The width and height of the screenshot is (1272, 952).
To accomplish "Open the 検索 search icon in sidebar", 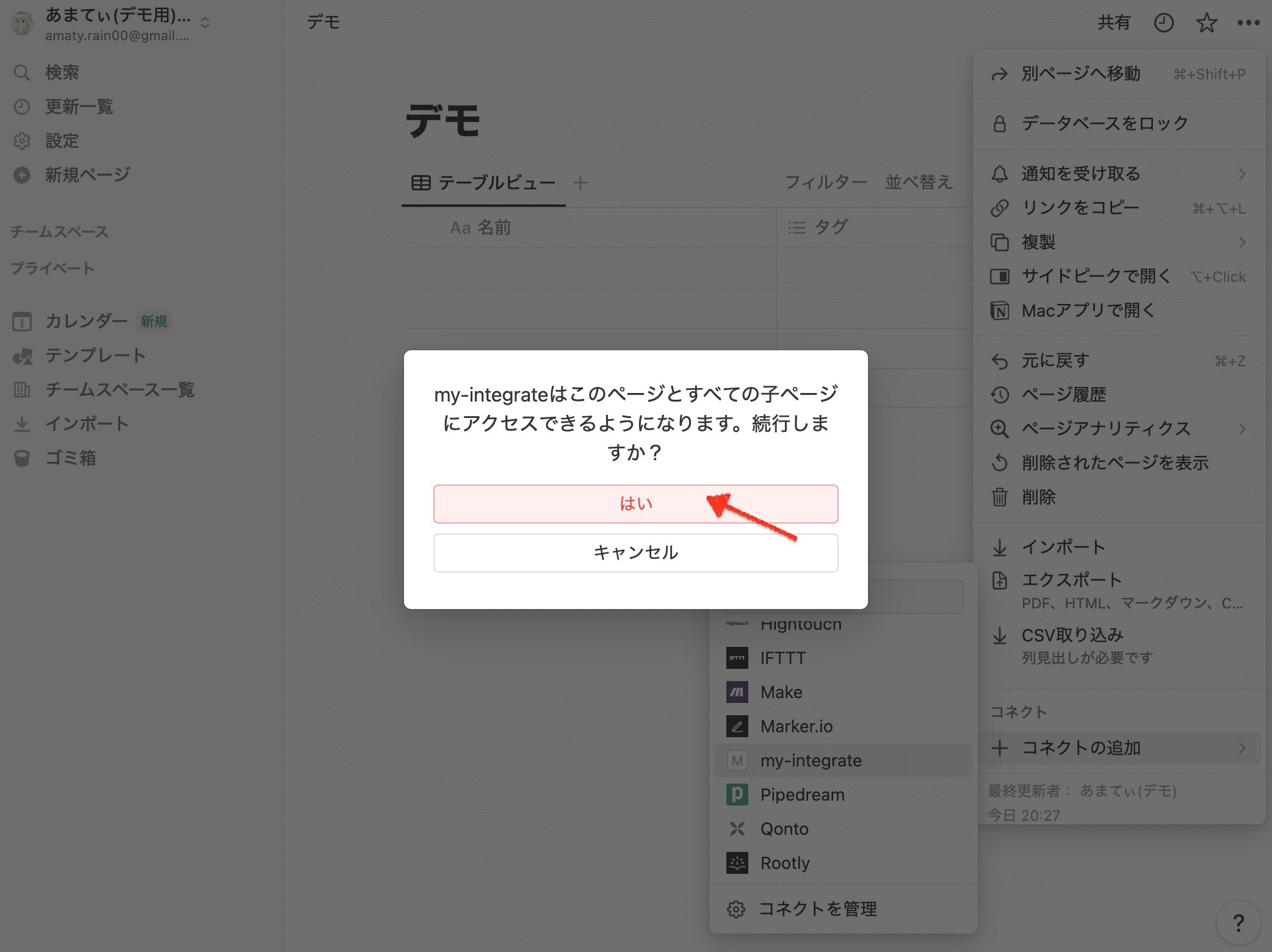I will (22, 73).
